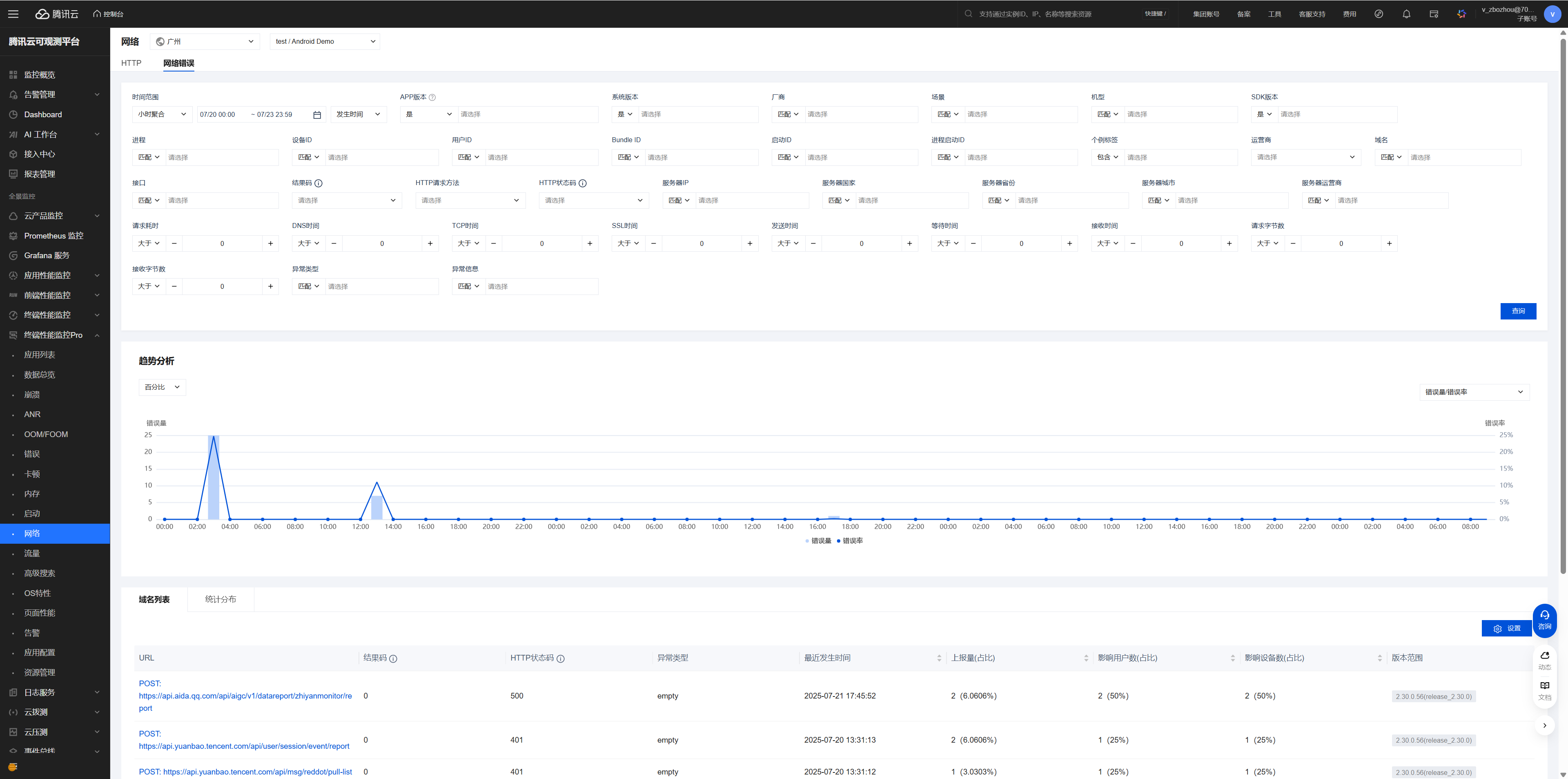This screenshot has height=779, width=1568.
Task: Open the 广州 region dropdown
Action: point(205,41)
